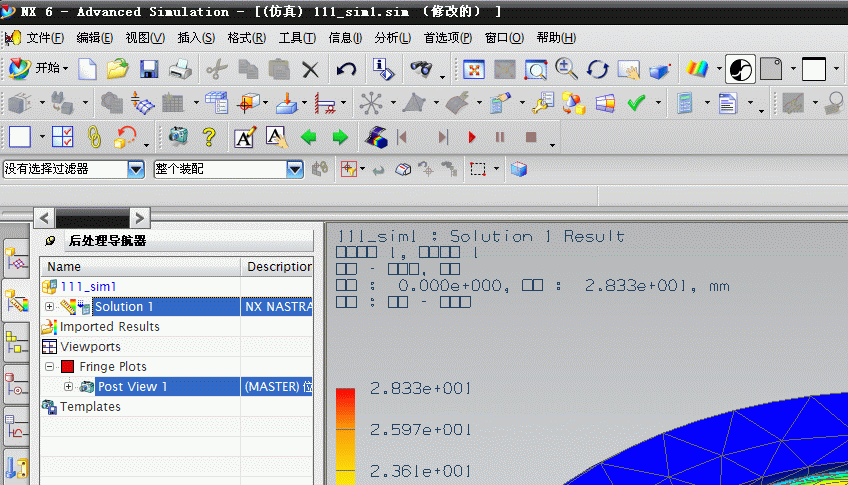The height and width of the screenshot is (485, 848).
Task: Click the Print icon
Action: pyautogui.click(x=180, y=69)
